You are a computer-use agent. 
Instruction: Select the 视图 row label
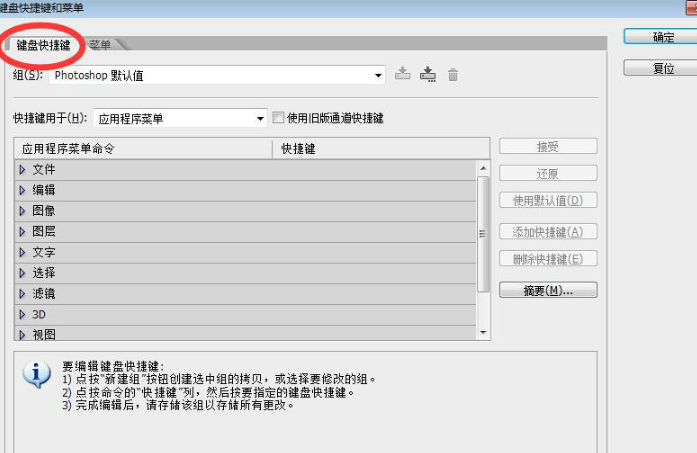pos(44,334)
